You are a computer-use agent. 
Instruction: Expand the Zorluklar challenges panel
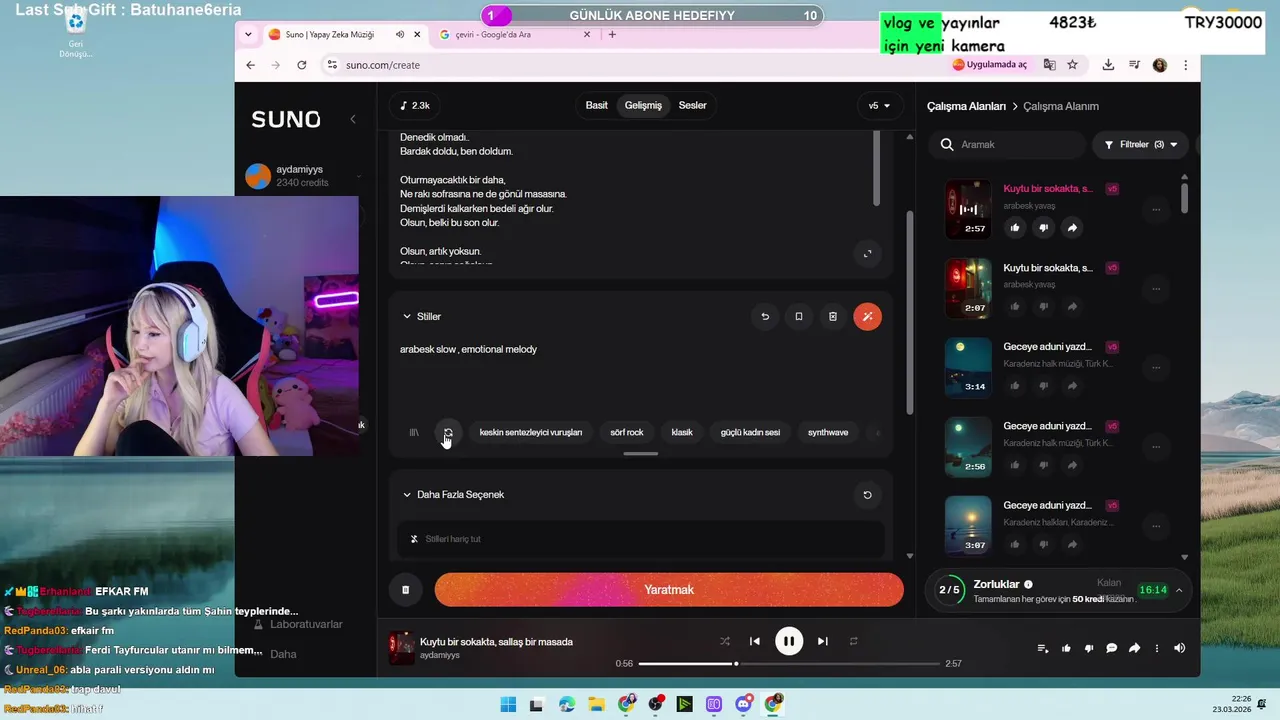click(x=1179, y=590)
